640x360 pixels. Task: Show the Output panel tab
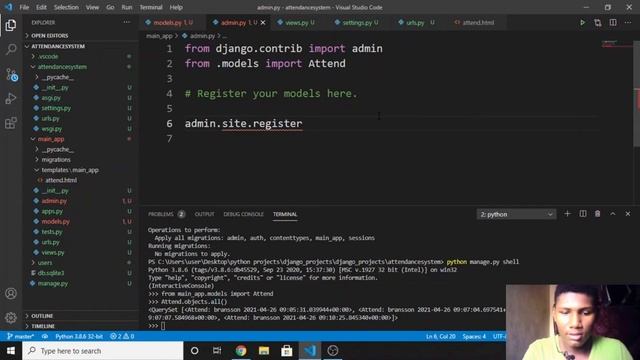[x=204, y=214]
